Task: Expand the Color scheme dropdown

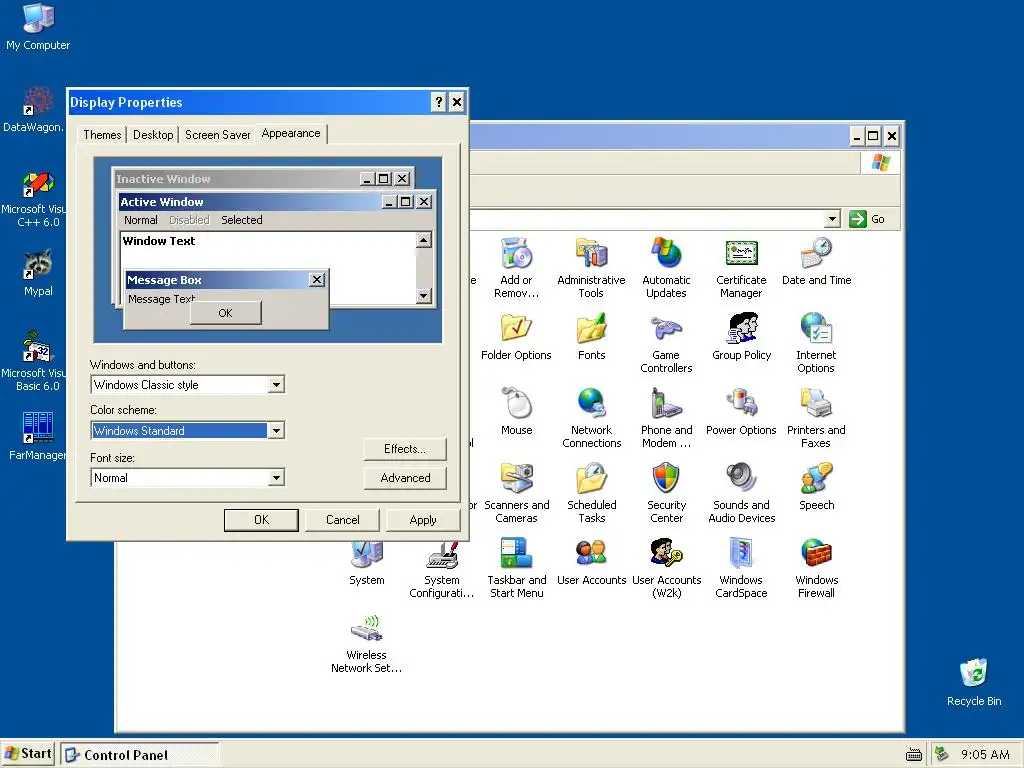Action: (276, 430)
